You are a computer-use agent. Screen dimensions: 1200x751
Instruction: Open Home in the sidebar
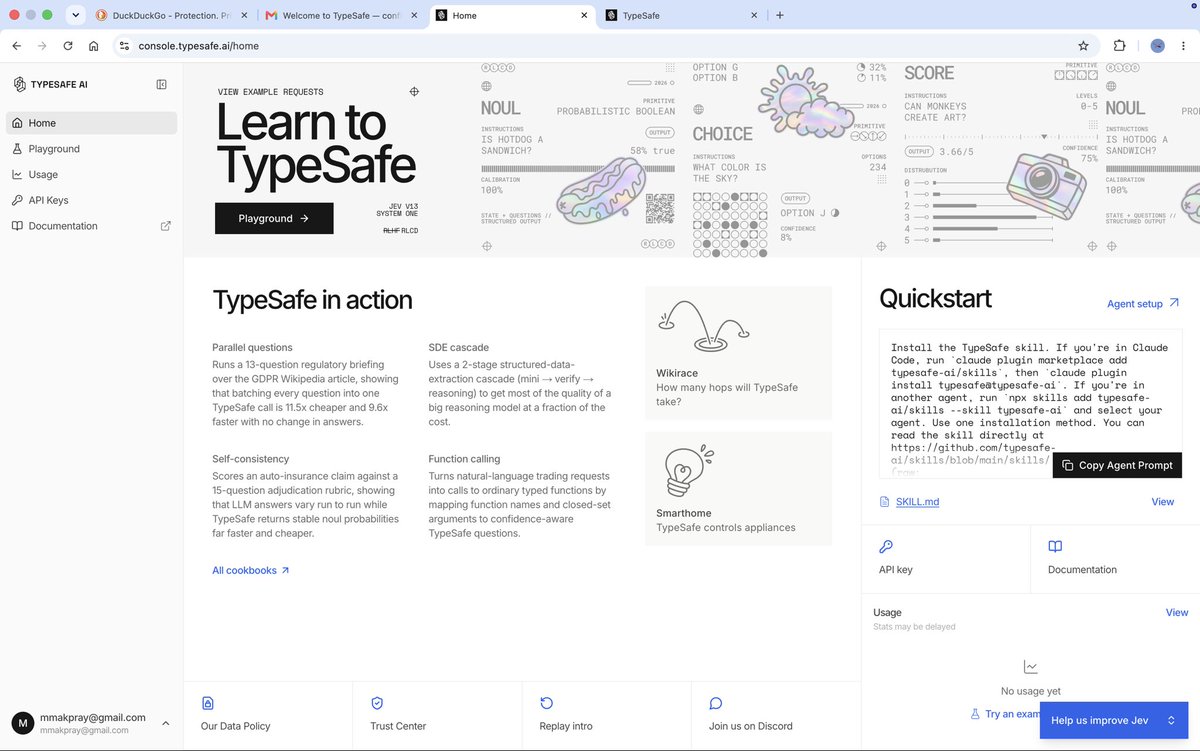coord(91,123)
